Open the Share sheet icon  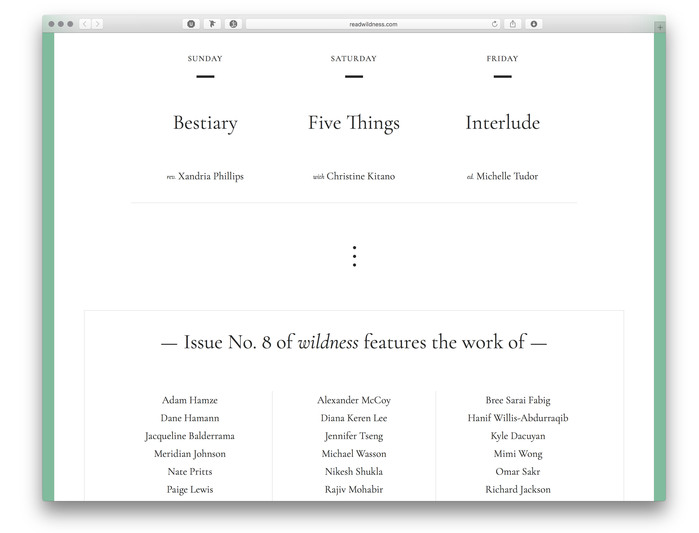513,24
